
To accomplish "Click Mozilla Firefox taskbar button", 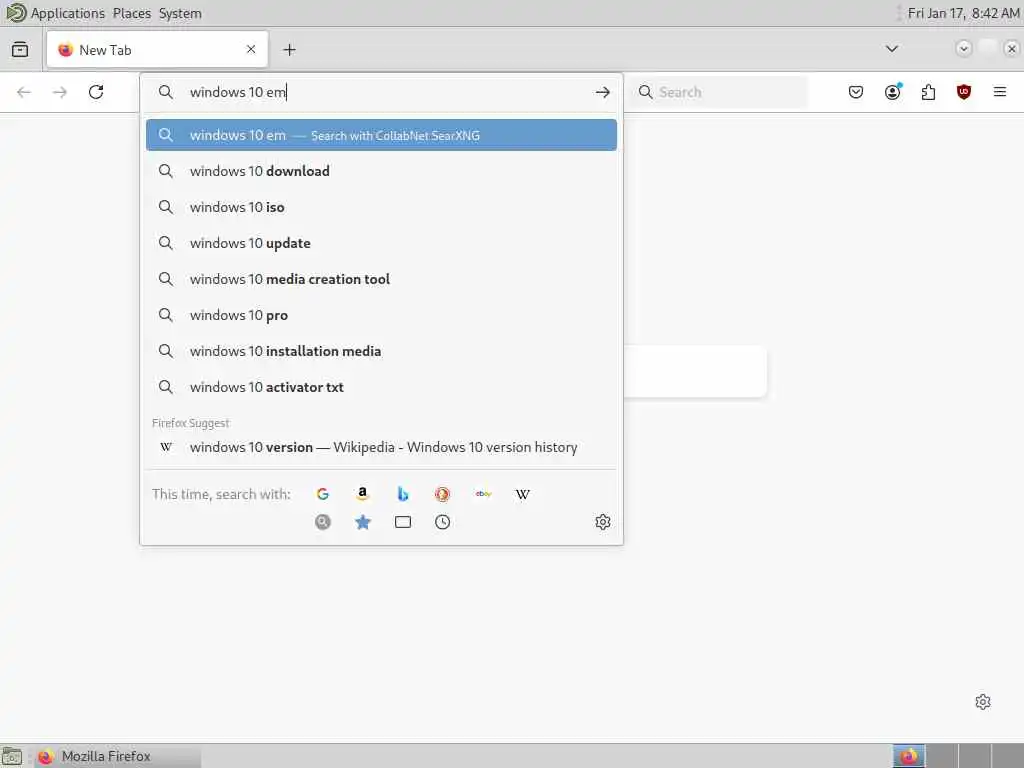I will (118, 756).
